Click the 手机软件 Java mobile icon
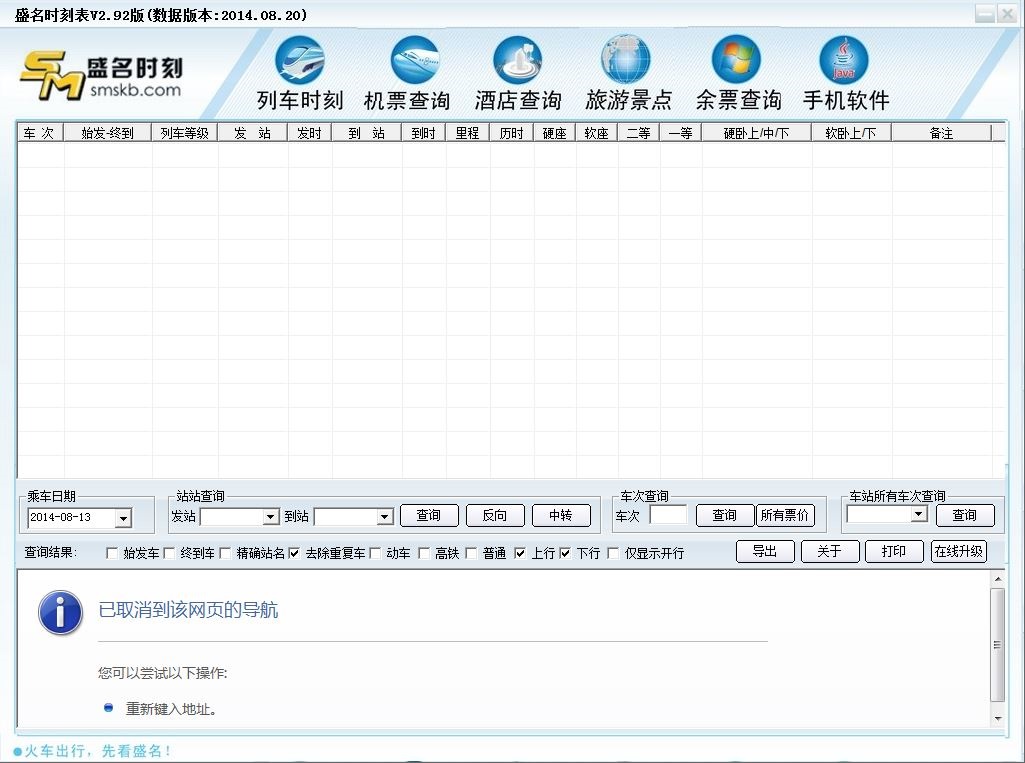The height and width of the screenshot is (763, 1025). point(844,61)
